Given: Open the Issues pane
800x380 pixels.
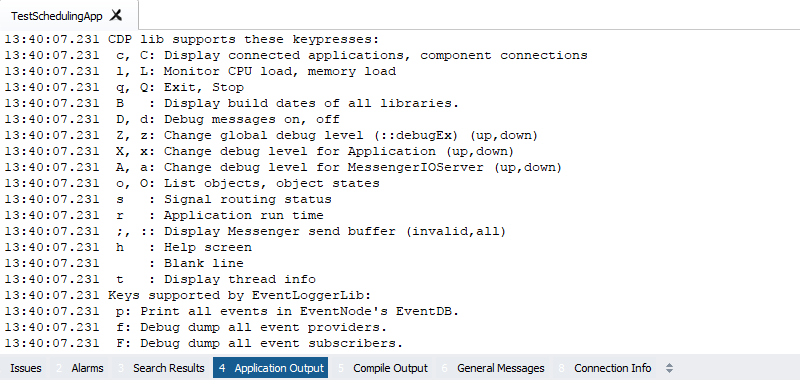Looking at the screenshot, I should tap(26, 368).
